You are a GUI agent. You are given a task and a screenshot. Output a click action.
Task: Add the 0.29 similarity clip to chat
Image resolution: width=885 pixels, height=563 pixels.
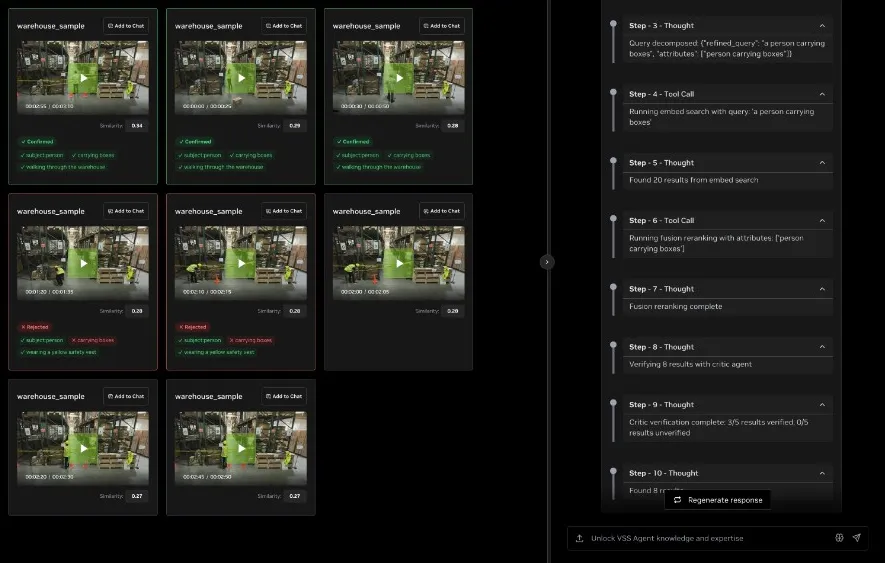(284, 26)
